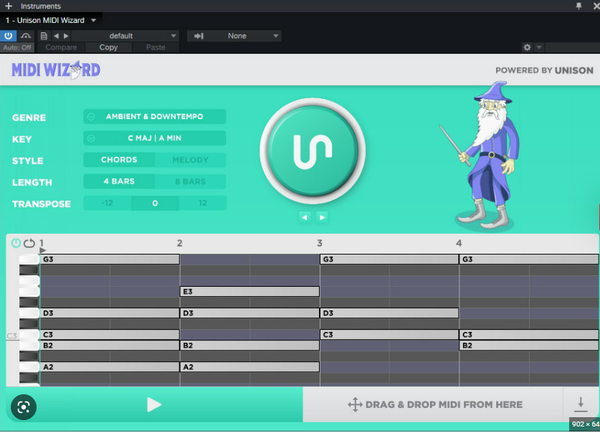Click the big Unison generate button

point(313,151)
